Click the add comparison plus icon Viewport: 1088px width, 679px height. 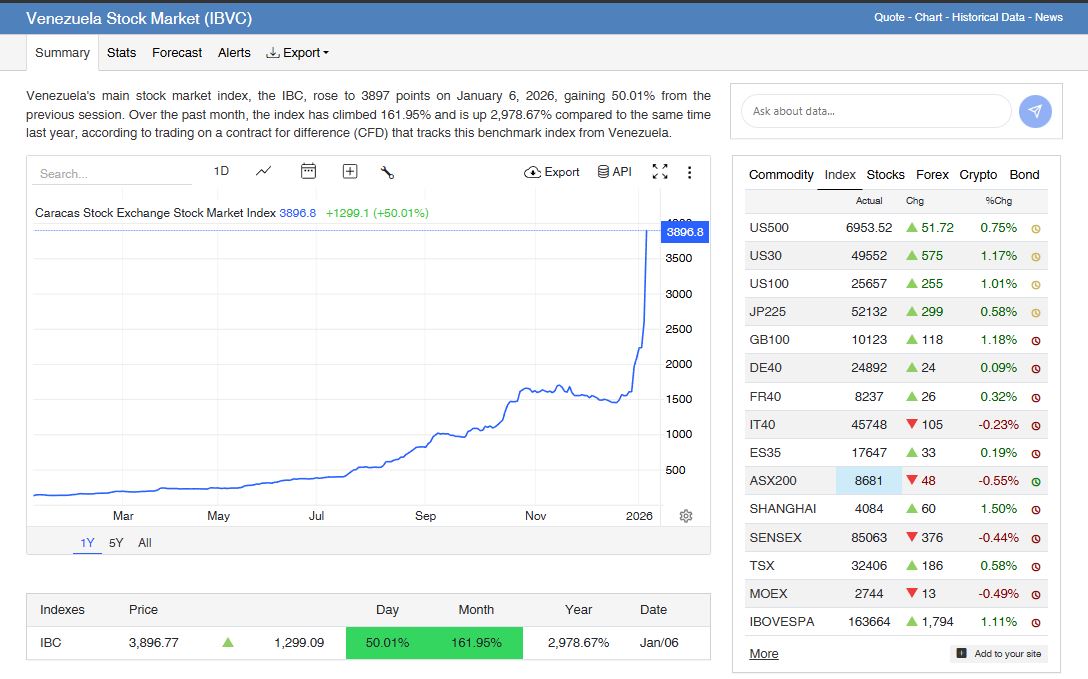[350, 172]
